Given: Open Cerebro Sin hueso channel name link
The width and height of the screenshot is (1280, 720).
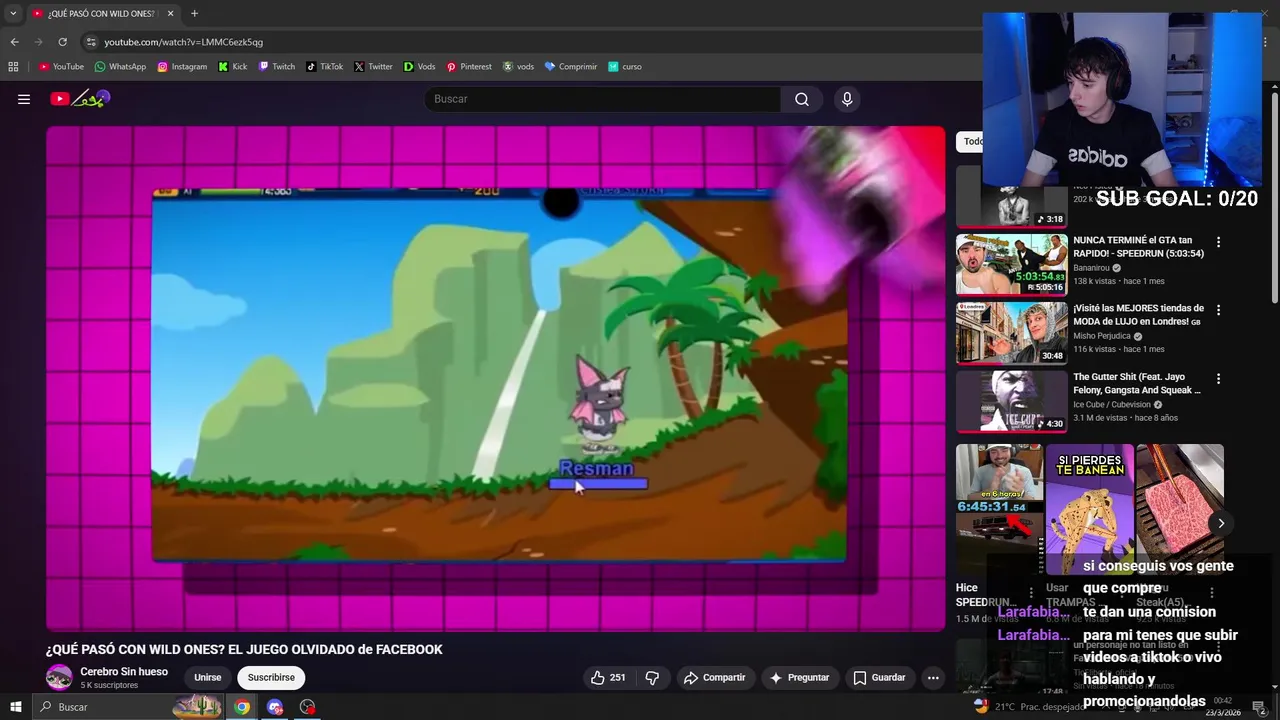Looking at the screenshot, I should click(x=124, y=672).
